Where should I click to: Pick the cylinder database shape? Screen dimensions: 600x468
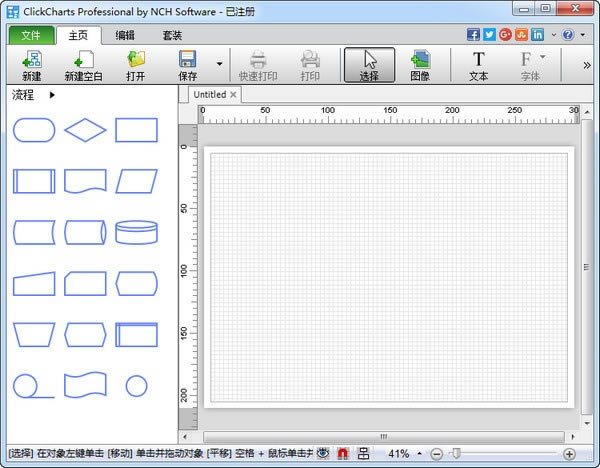136,232
